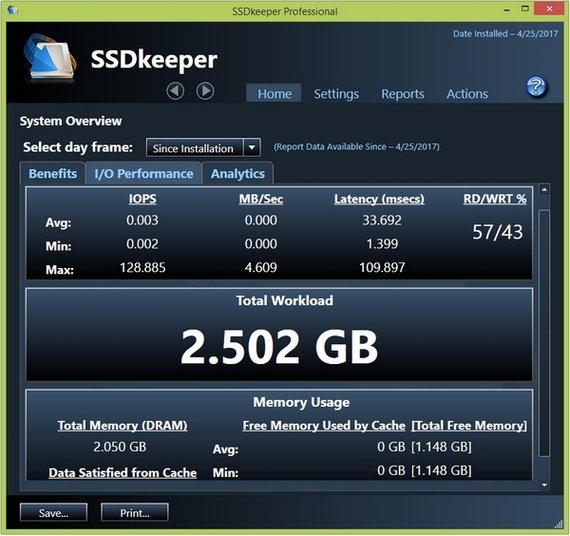
Task: Click the IOPS column header
Action: (x=142, y=199)
